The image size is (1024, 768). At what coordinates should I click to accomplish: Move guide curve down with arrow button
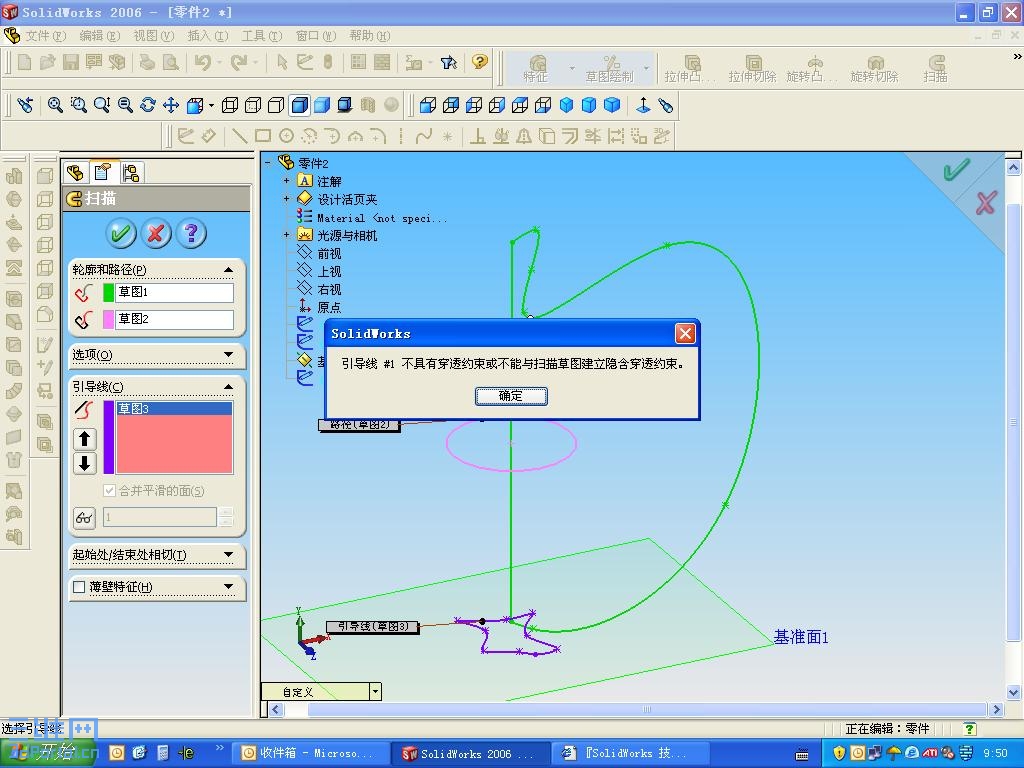coord(84,463)
